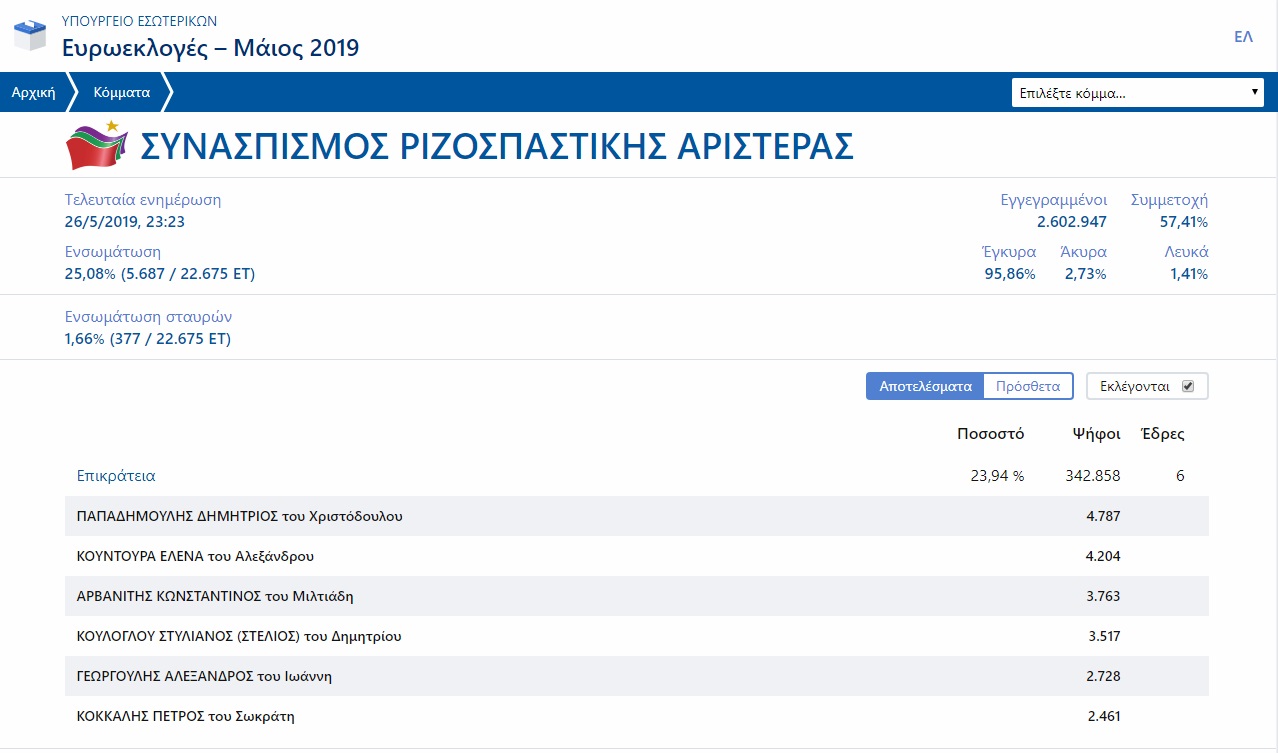Click the Επικράτεια link
This screenshot has width=1278, height=753.
(116, 476)
